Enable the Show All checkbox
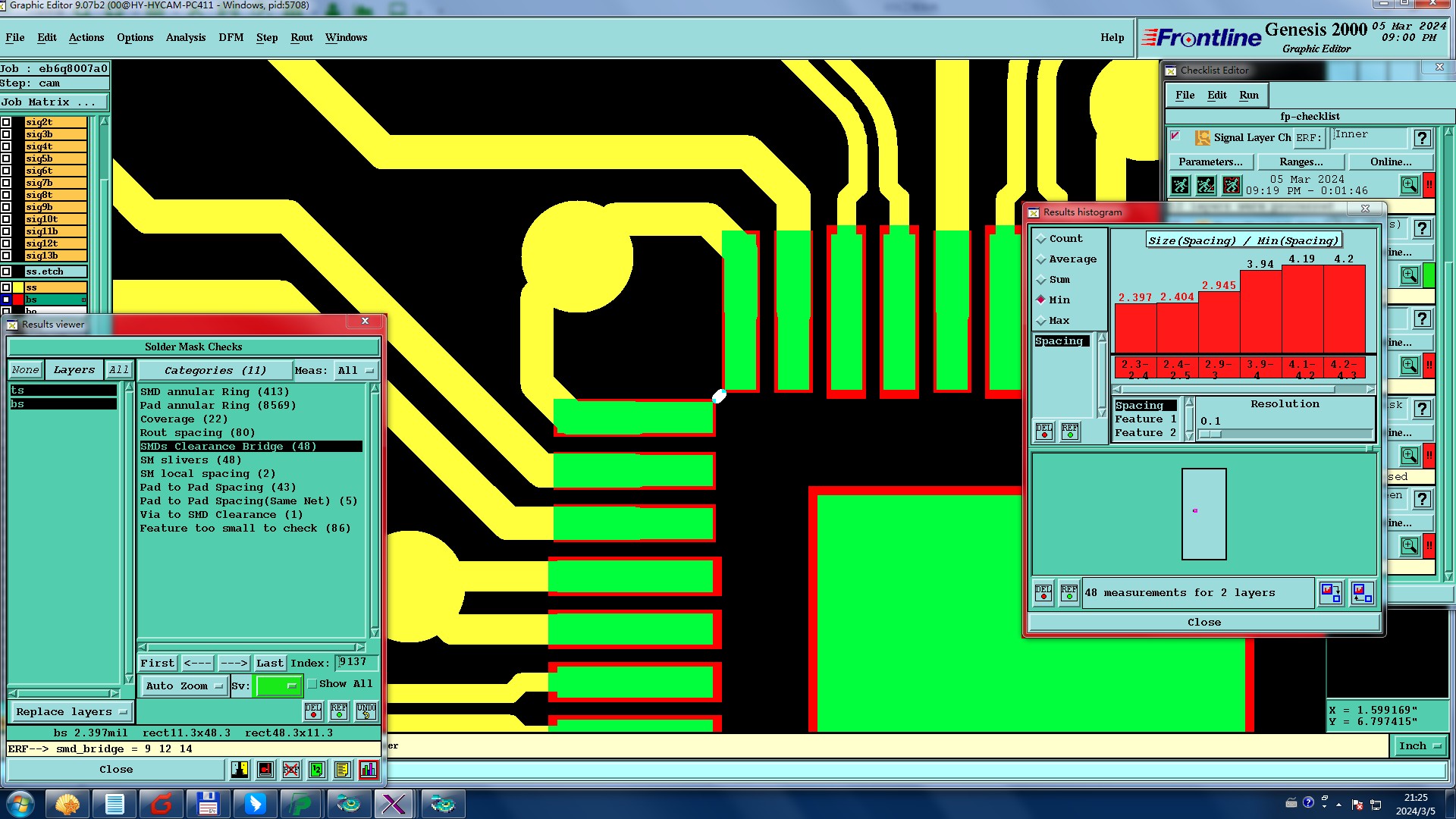 pos(312,684)
